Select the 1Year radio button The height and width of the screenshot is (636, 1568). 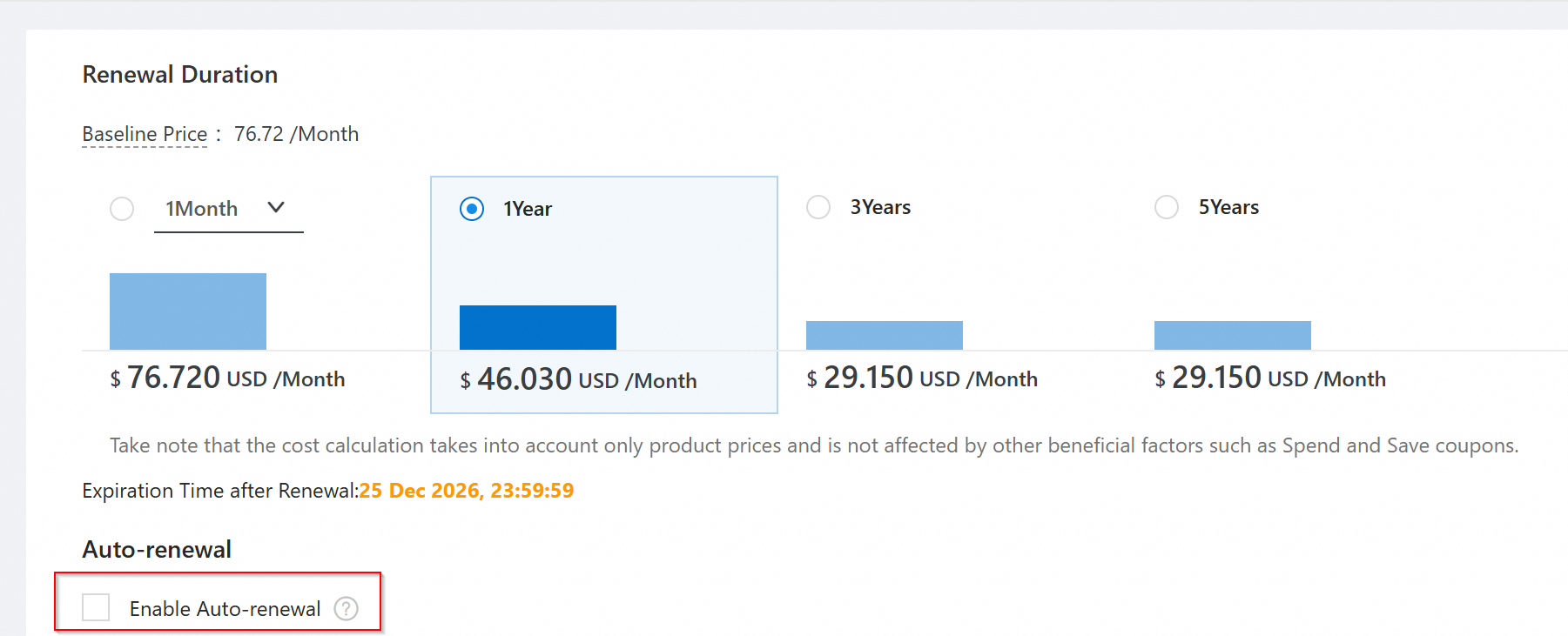pos(472,209)
